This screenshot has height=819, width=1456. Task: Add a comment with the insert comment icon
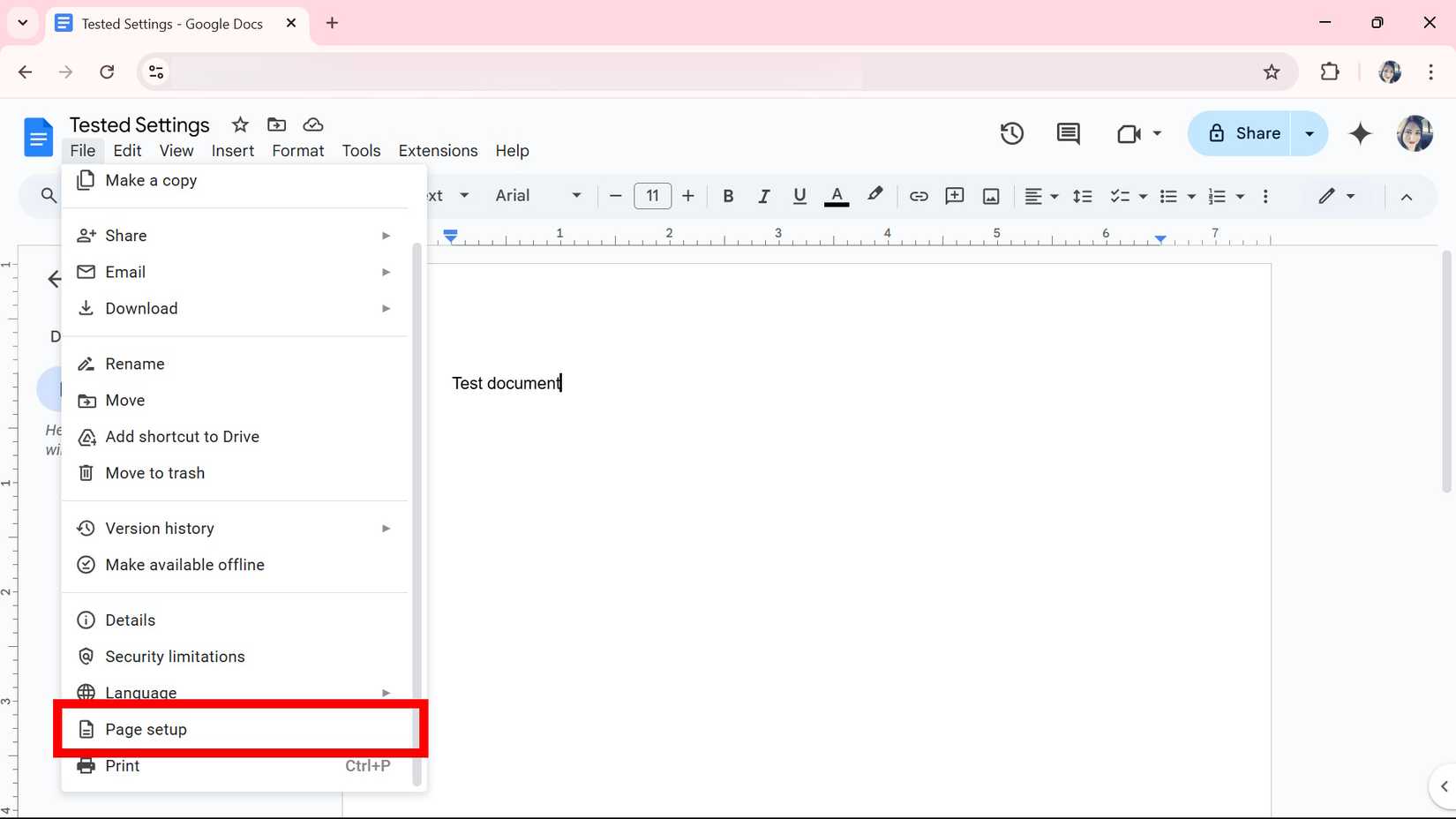click(954, 196)
